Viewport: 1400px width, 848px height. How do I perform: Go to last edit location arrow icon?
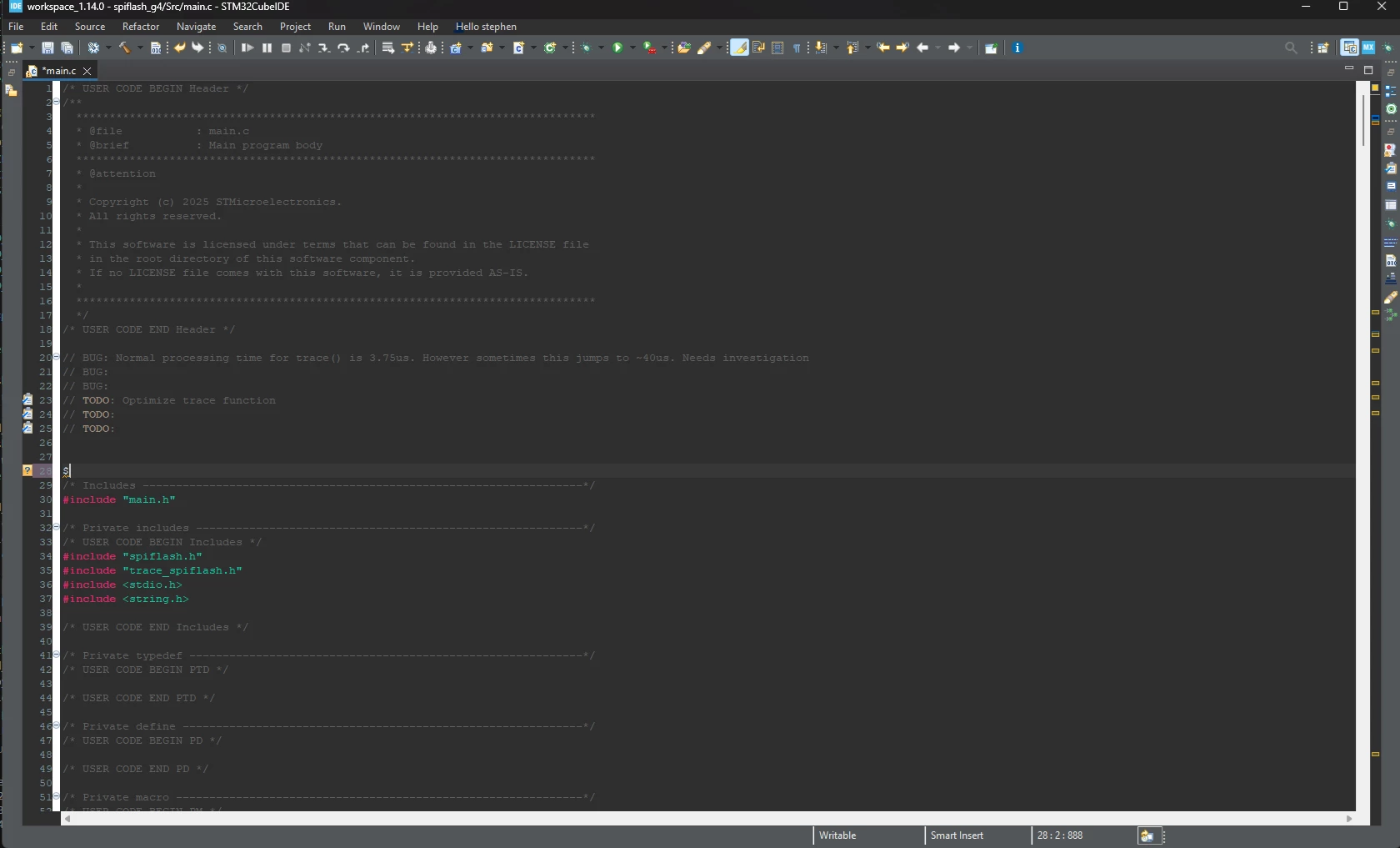click(883, 48)
